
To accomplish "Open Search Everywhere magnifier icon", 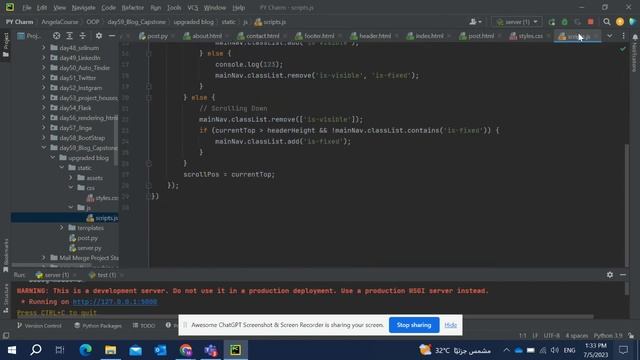I will (x=607, y=22).
